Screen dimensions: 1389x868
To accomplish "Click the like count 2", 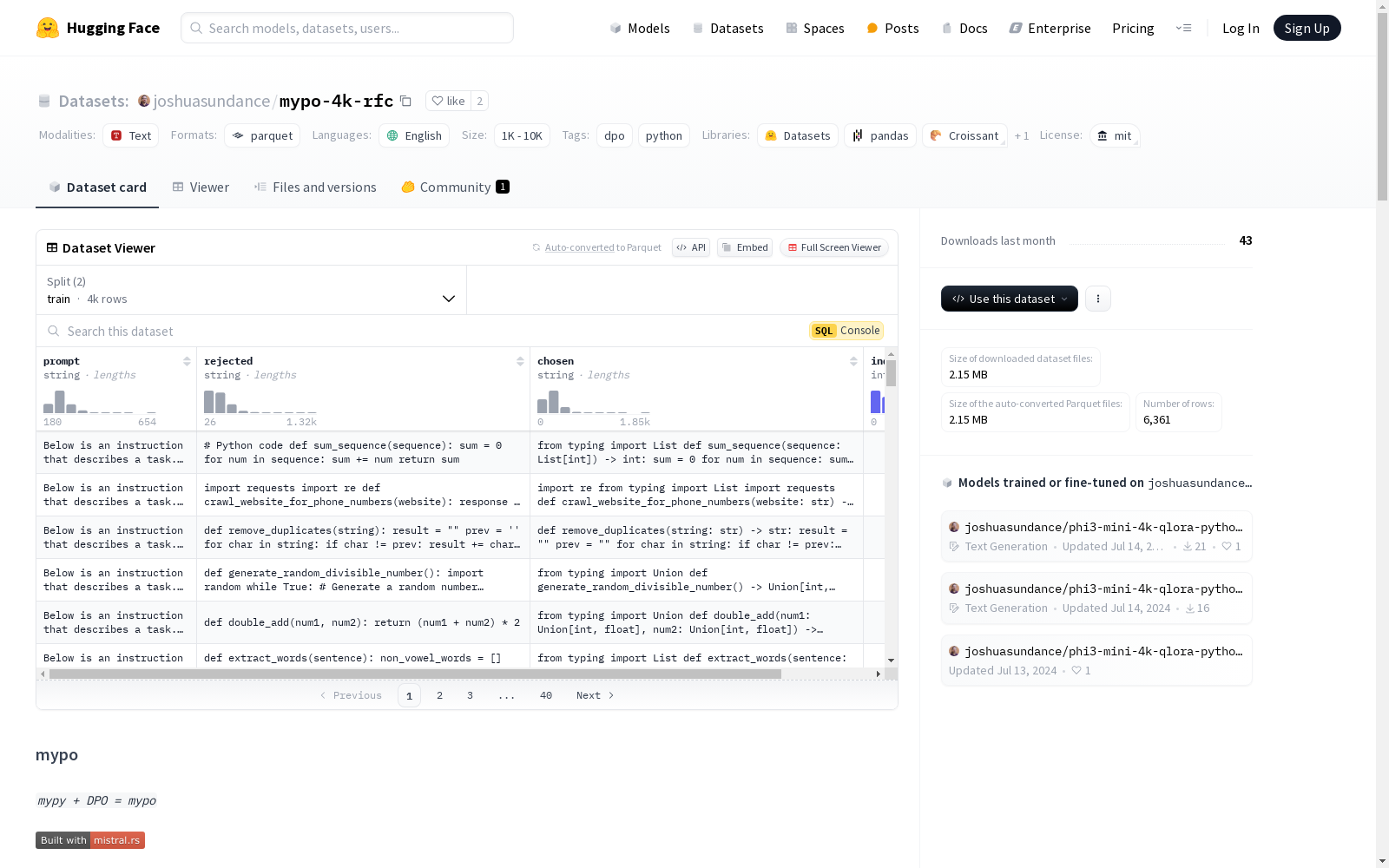I will pyautogui.click(x=479, y=101).
